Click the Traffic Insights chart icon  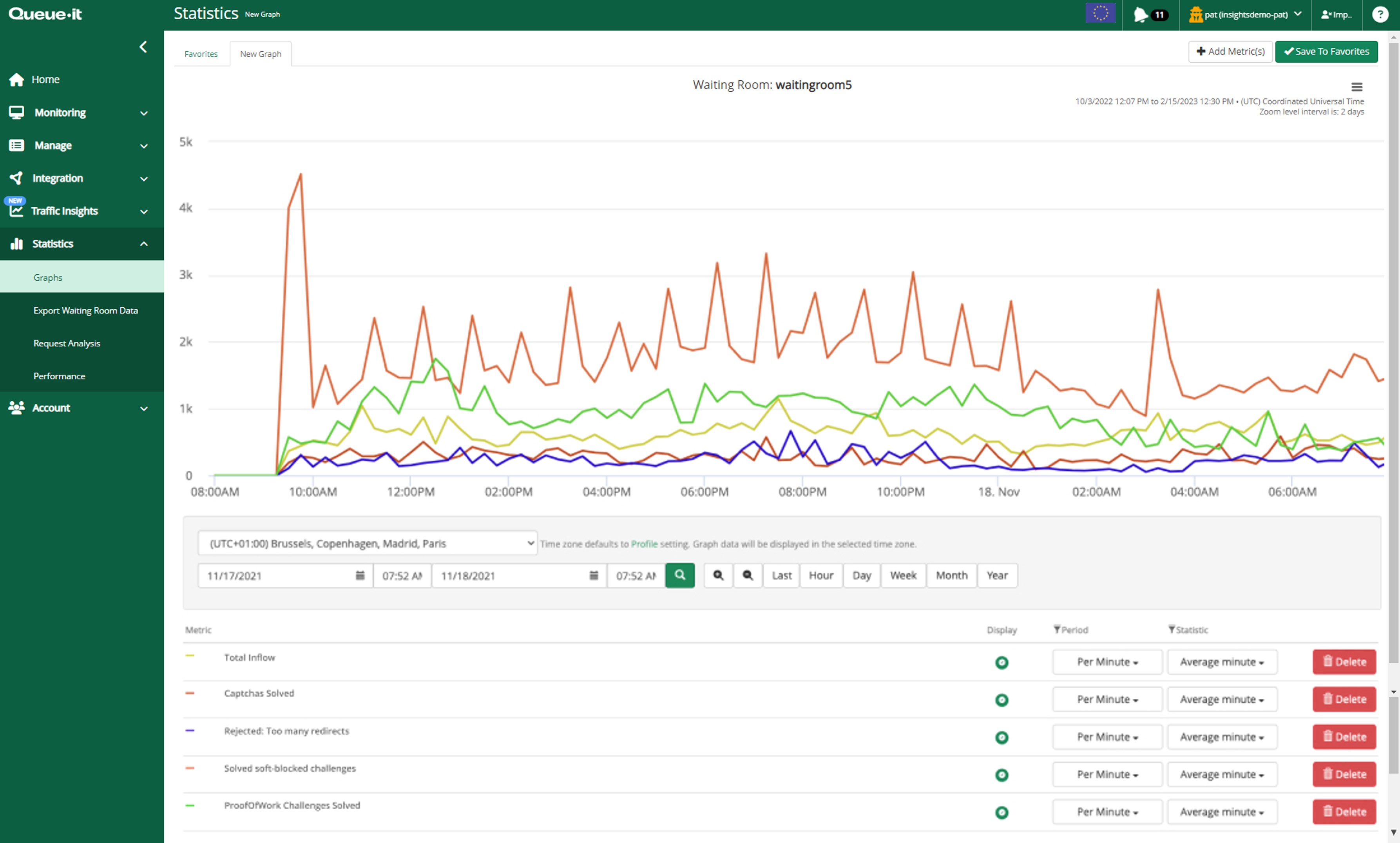[16, 211]
